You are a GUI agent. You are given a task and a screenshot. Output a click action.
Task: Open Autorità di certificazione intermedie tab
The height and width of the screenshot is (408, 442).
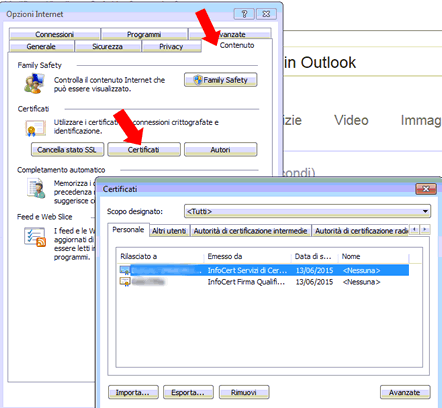point(250,231)
